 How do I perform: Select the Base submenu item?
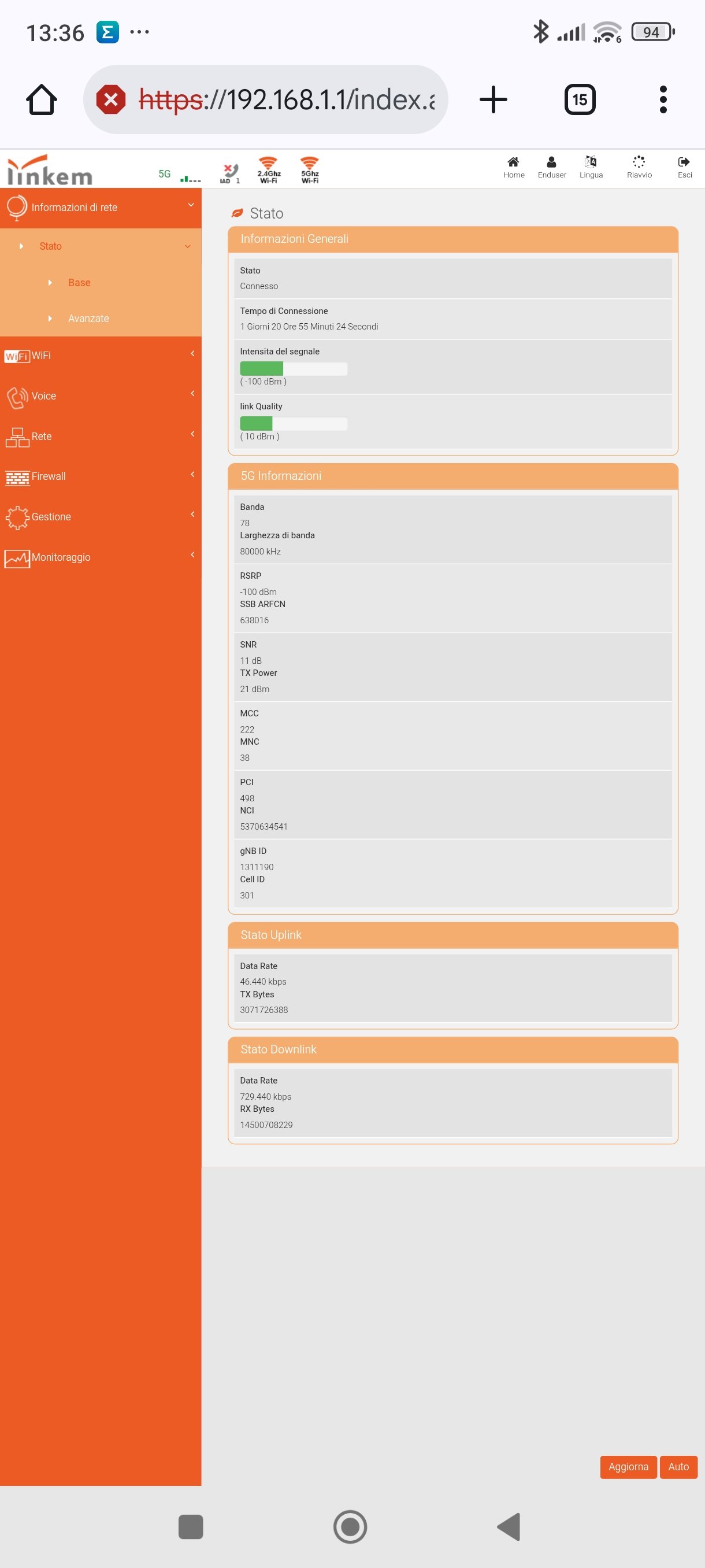(79, 282)
